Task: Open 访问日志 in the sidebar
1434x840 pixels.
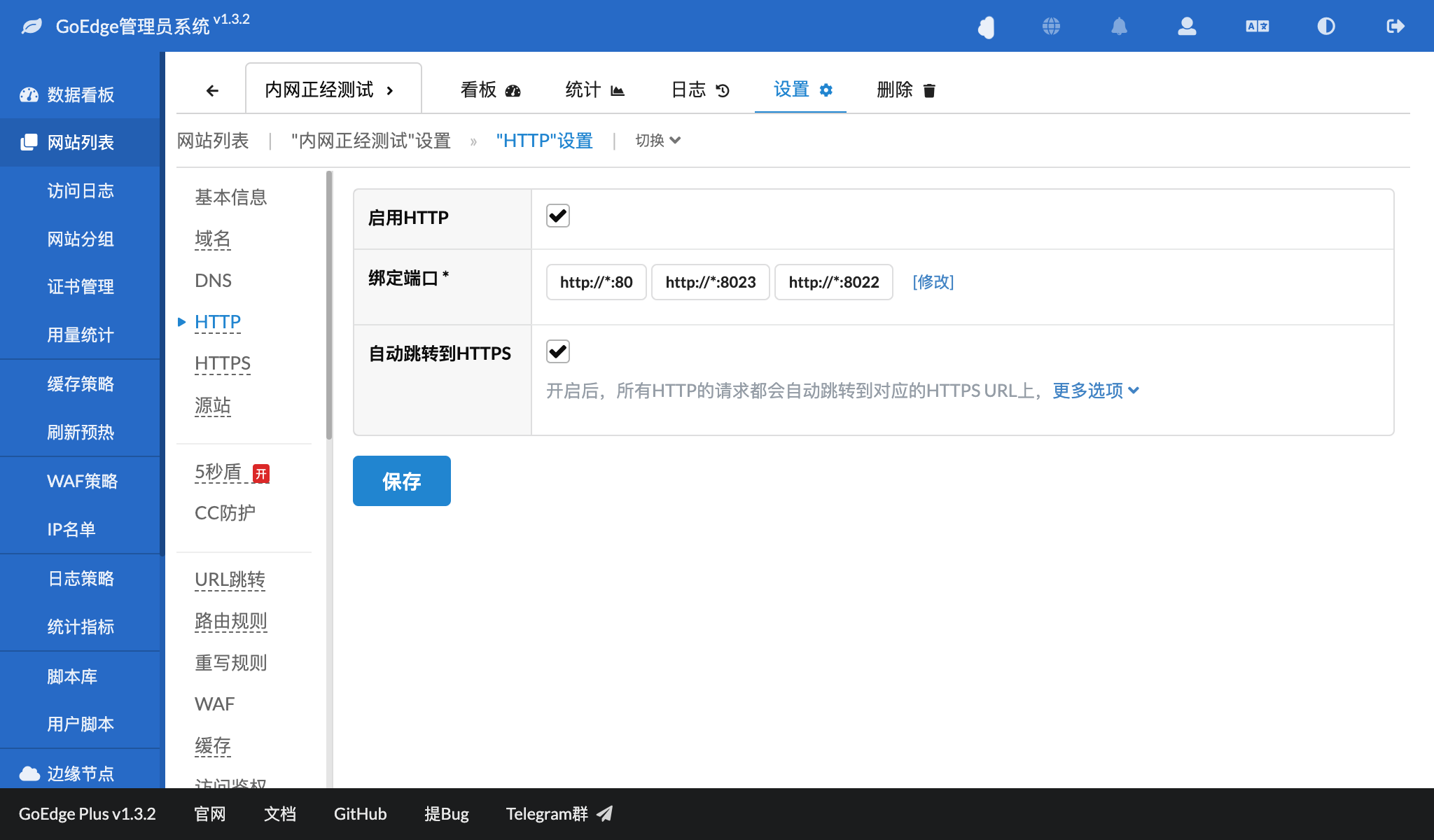Action: pos(81,191)
